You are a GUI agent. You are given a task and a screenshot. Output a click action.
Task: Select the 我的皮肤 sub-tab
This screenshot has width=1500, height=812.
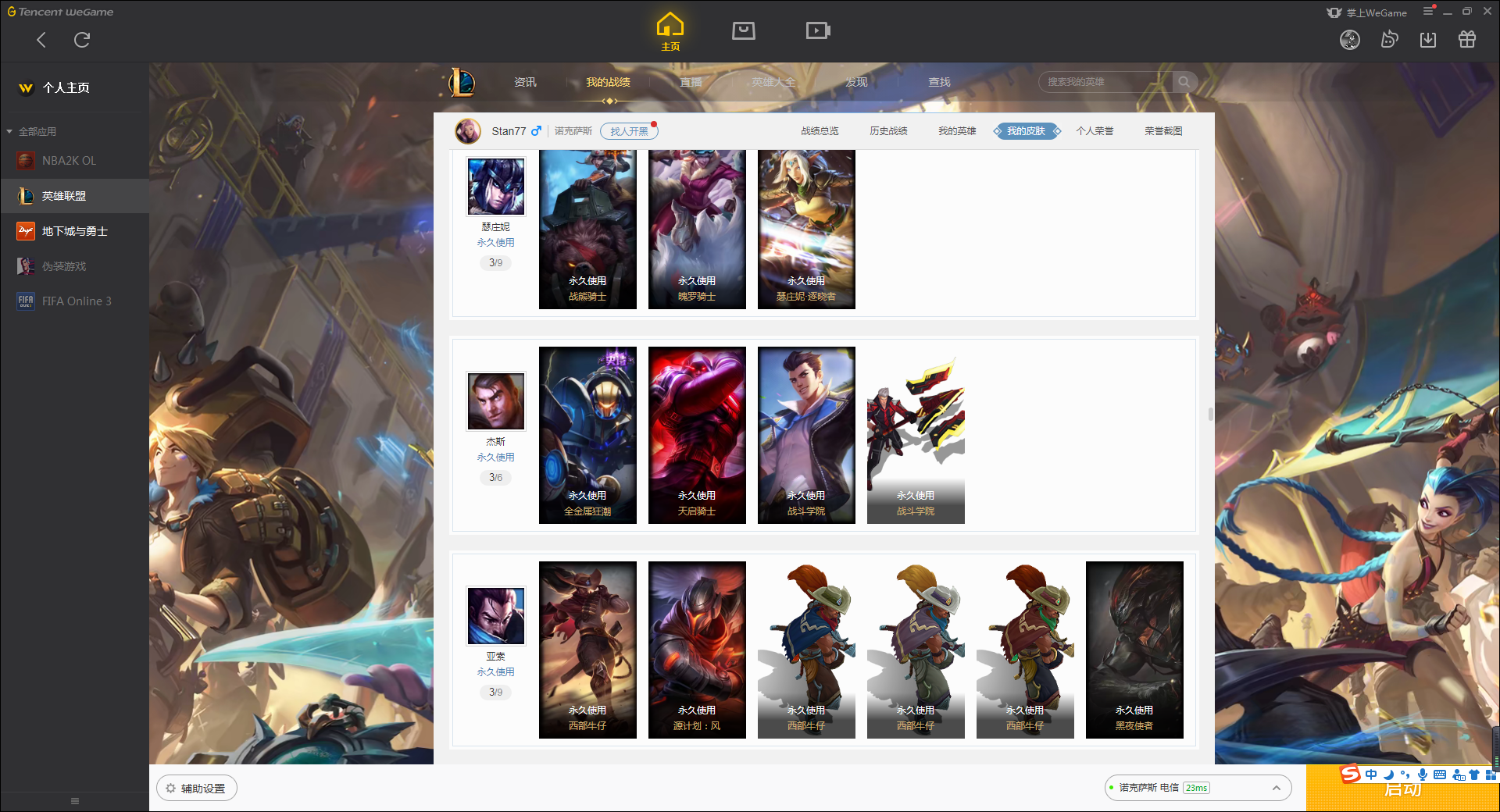coord(1027,131)
